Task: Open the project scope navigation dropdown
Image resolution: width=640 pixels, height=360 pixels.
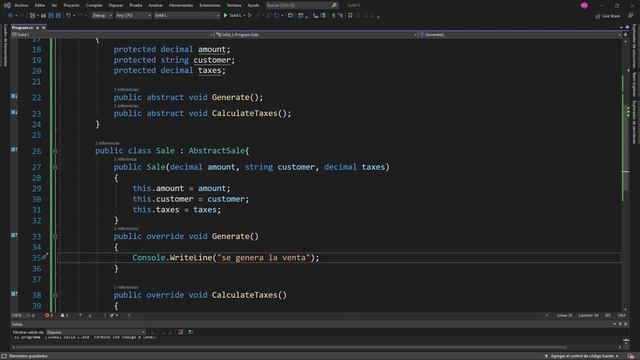Action: point(112,35)
